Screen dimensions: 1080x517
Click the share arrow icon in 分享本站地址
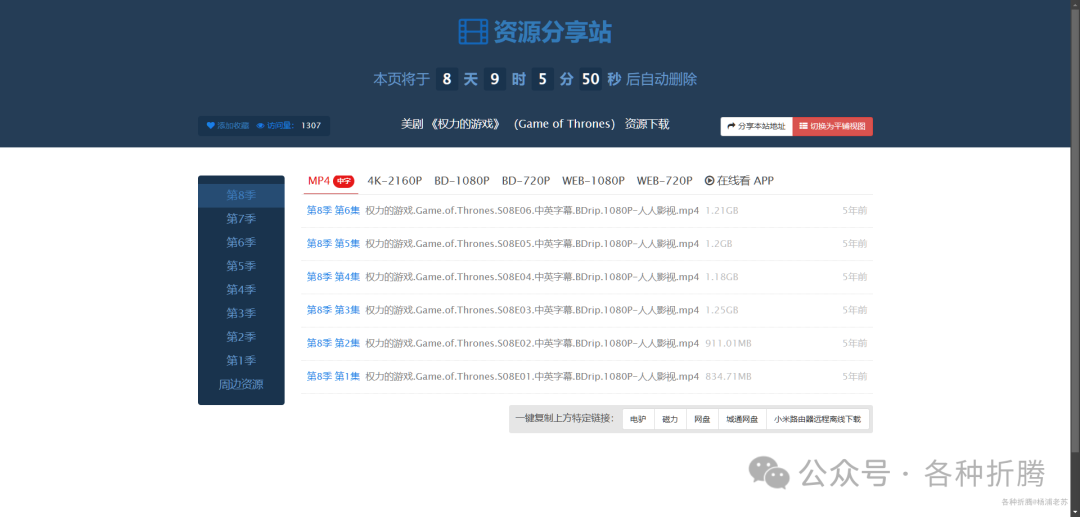tap(732, 127)
